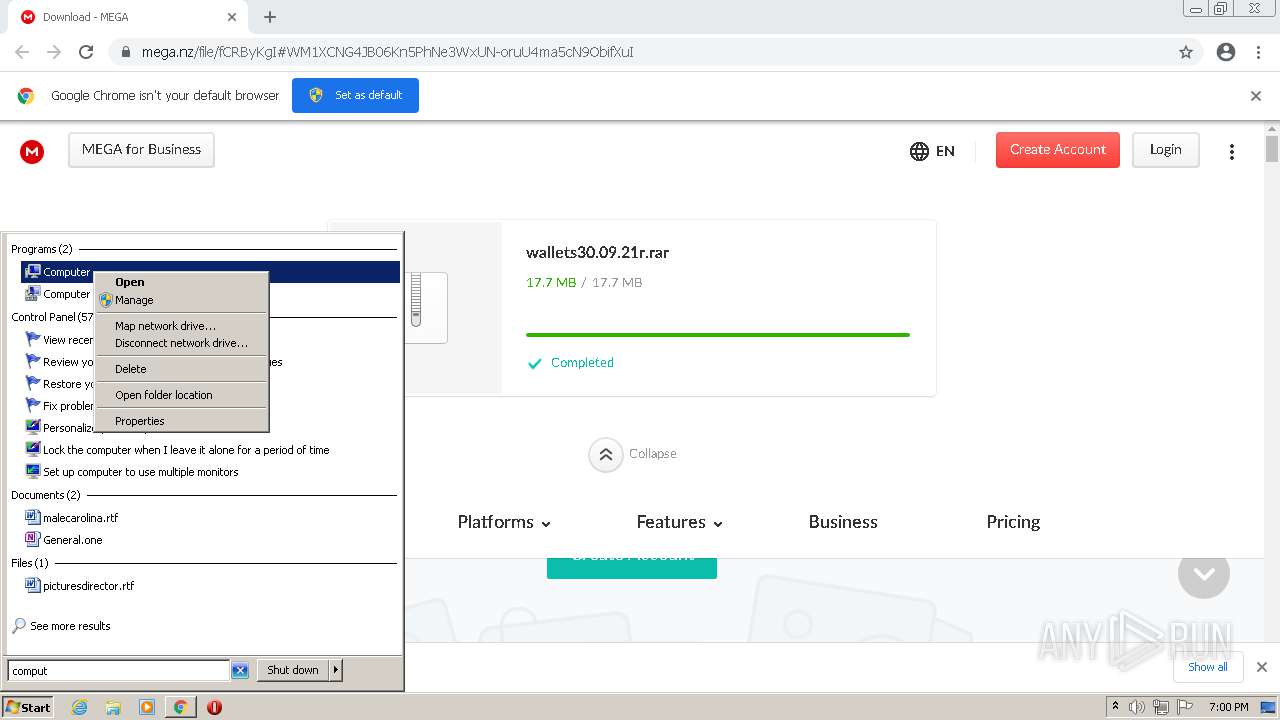The image size is (1280, 720).
Task: Collapse the download section
Action: point(633,454)
